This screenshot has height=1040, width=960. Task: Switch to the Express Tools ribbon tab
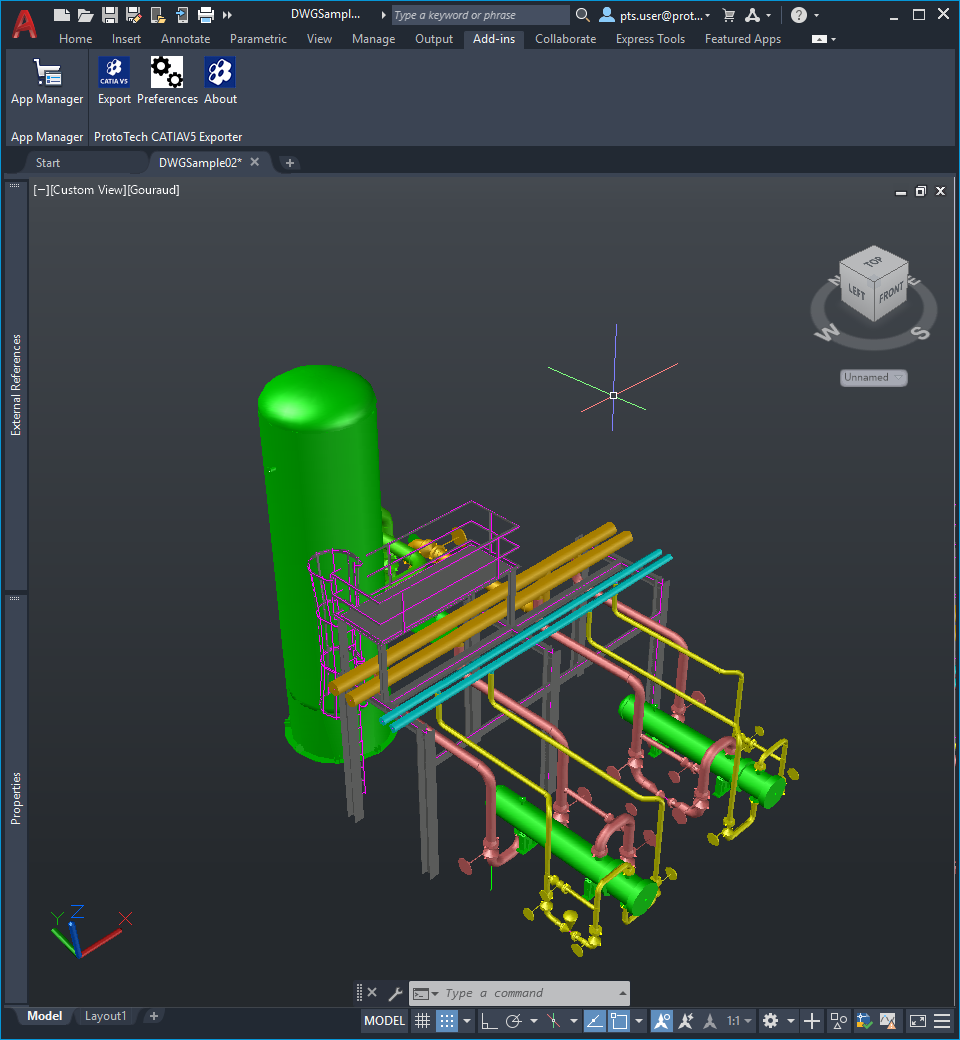coord(650,39)
